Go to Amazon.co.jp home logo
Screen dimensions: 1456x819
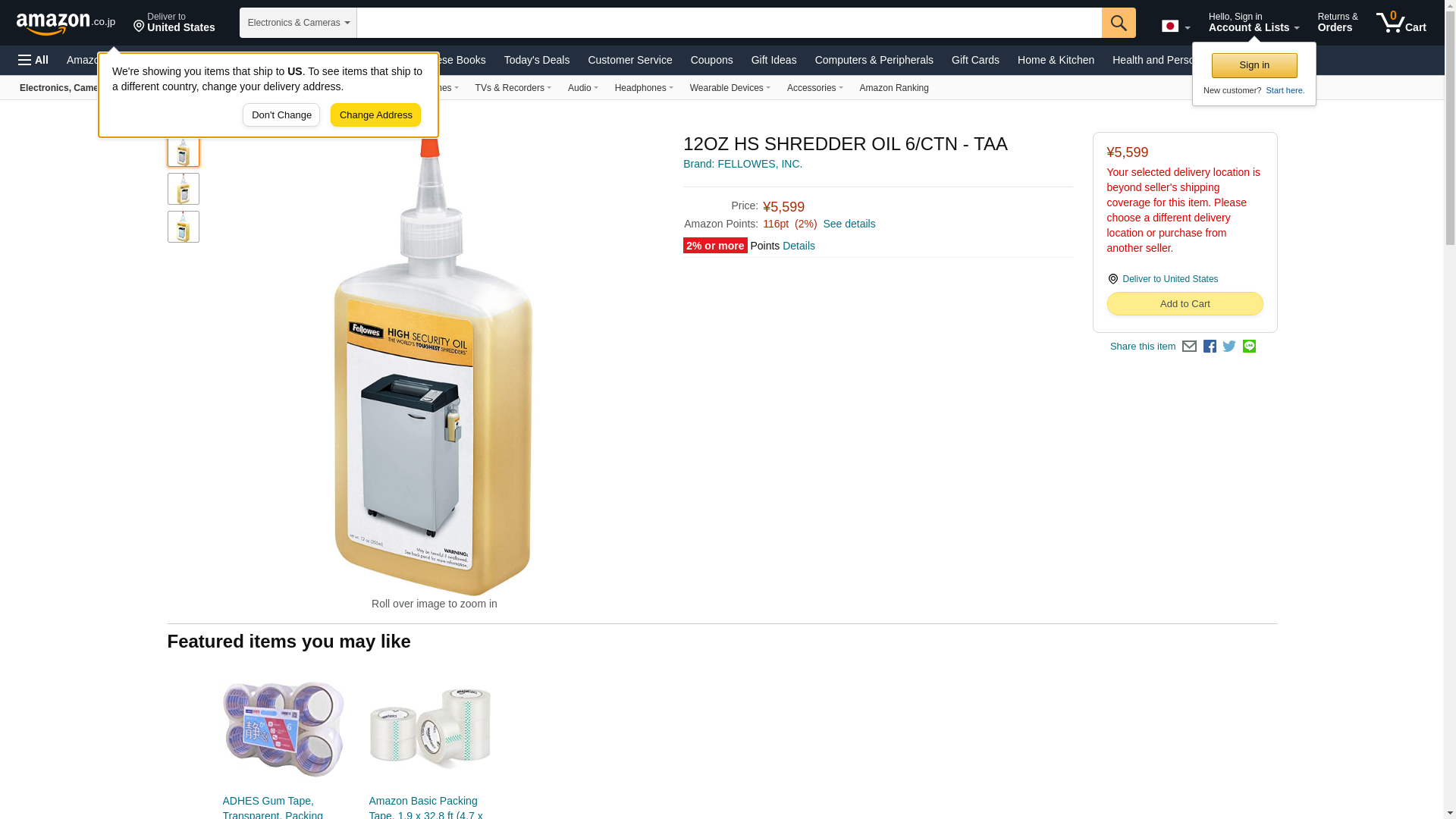point(66,23)
